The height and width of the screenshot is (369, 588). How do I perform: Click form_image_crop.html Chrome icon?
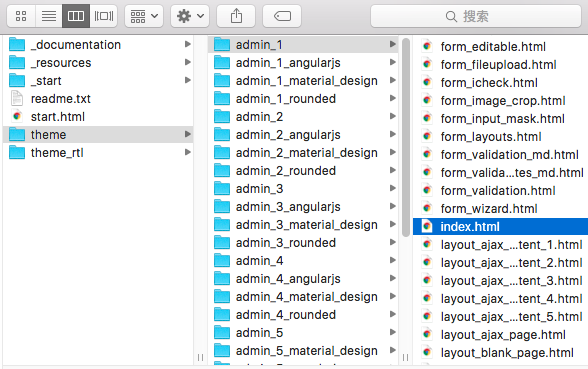tap(427, 100)
